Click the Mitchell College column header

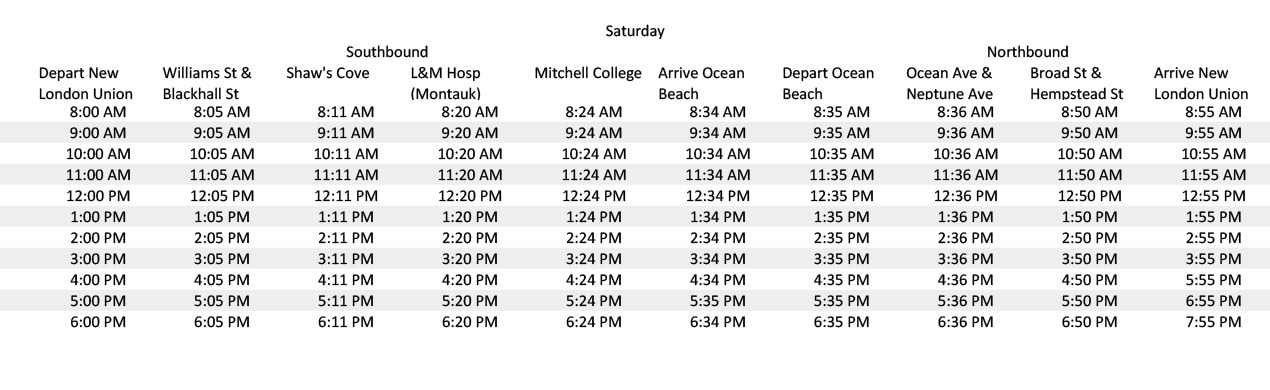click(588, 73)
